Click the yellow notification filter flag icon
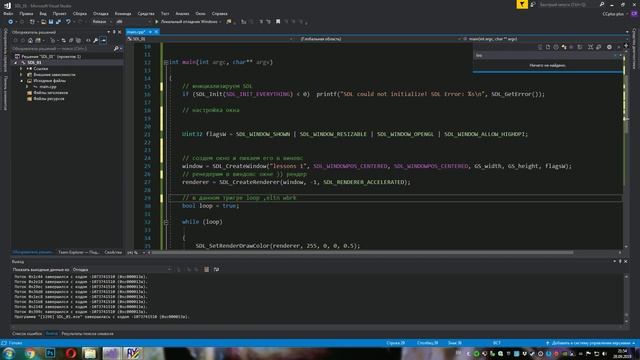 pos(522,4)
